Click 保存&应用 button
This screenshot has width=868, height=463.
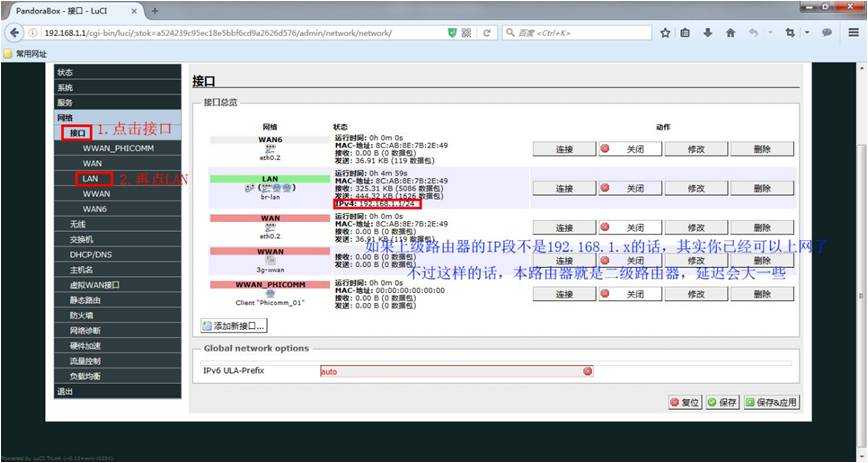772,402
